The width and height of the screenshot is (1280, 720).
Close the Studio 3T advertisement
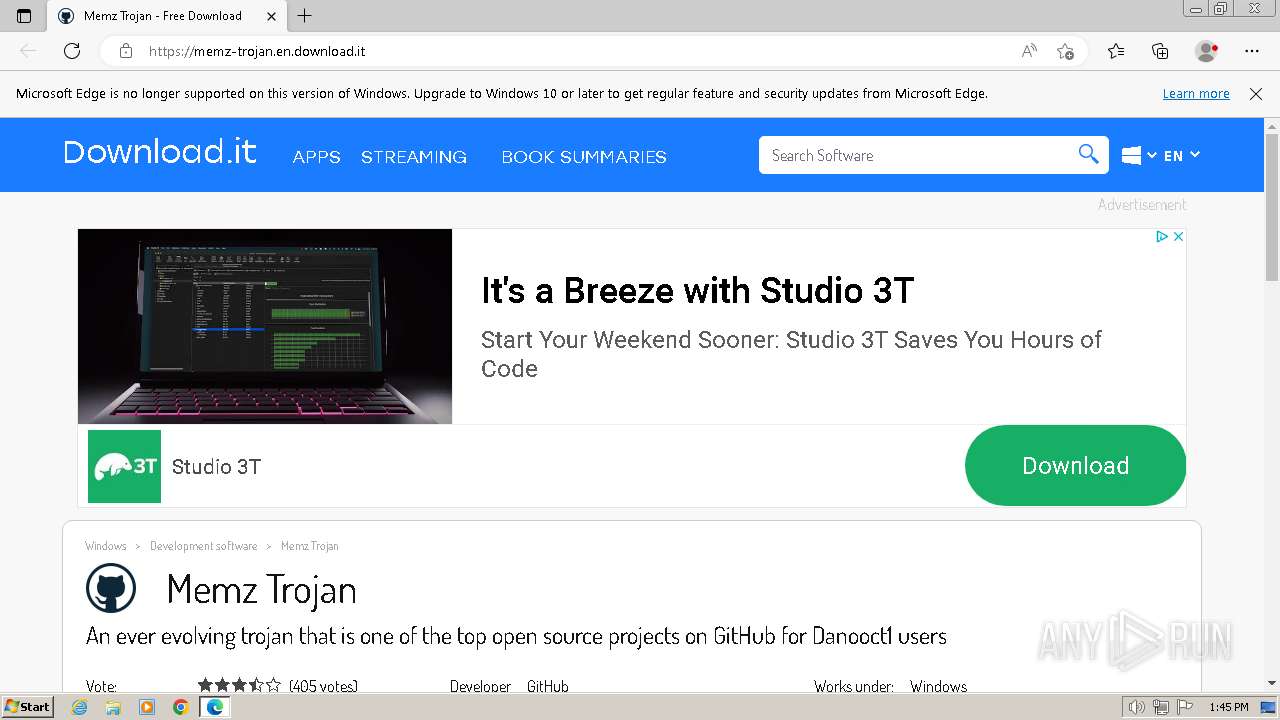click(1178, 237)
